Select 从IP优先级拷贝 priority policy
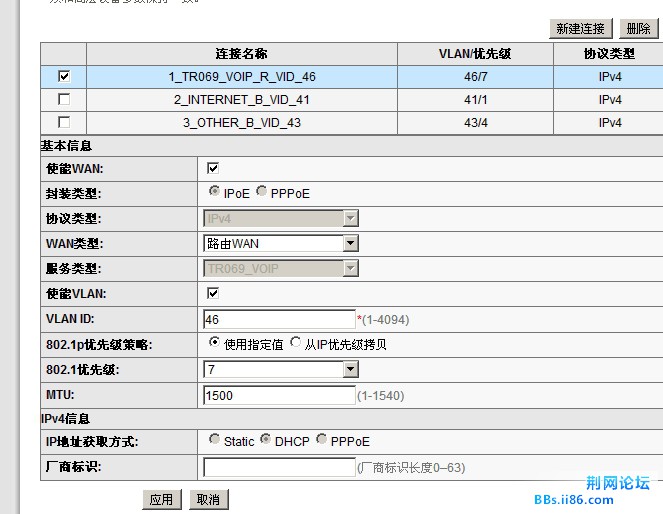 coord(296,342)
